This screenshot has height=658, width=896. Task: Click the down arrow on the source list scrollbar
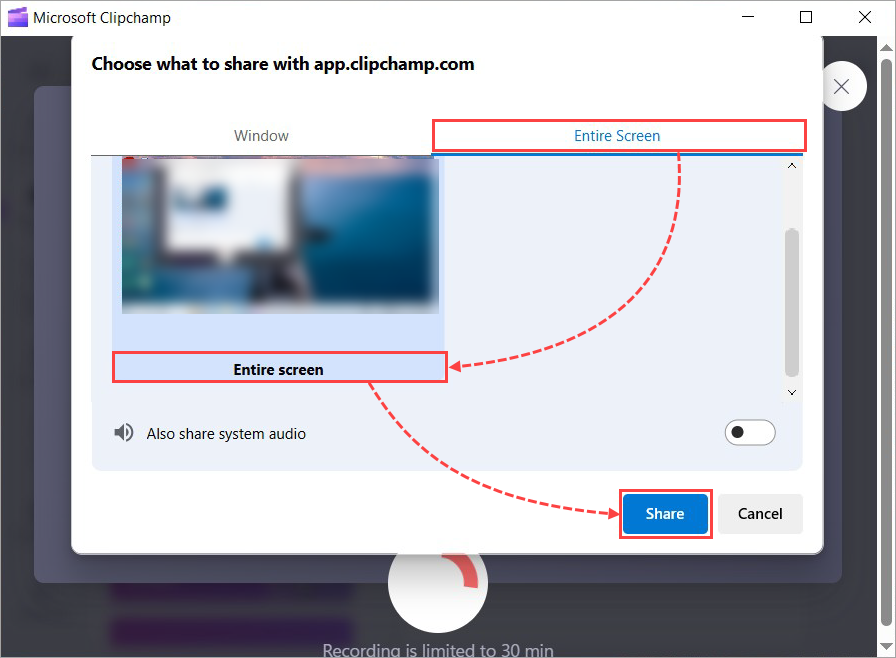pyautogui.click(x=791, y=392)
